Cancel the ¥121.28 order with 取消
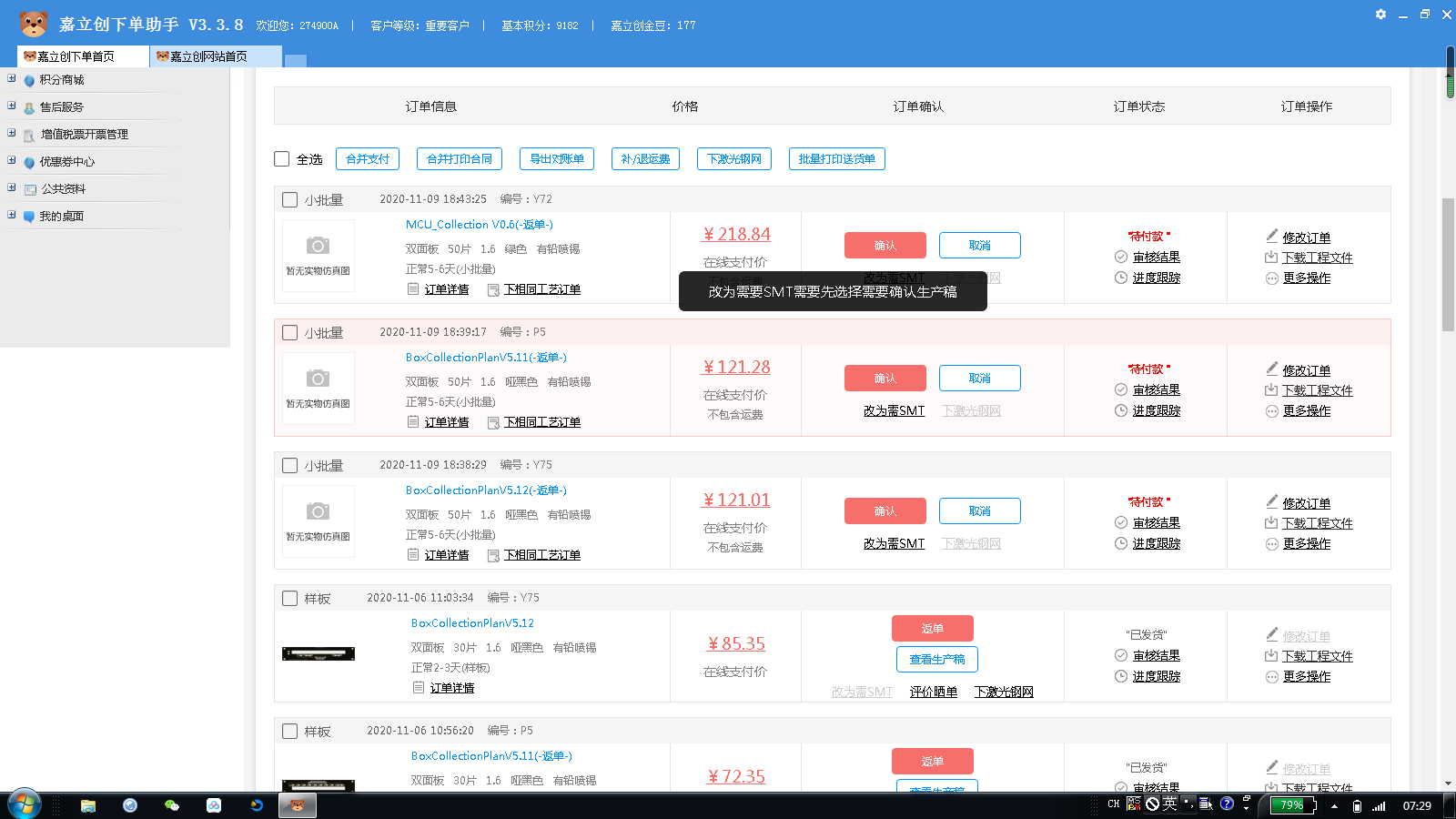Image resolution: width=1456 pixels, height=819 pixels. click(x=980, y=379)
